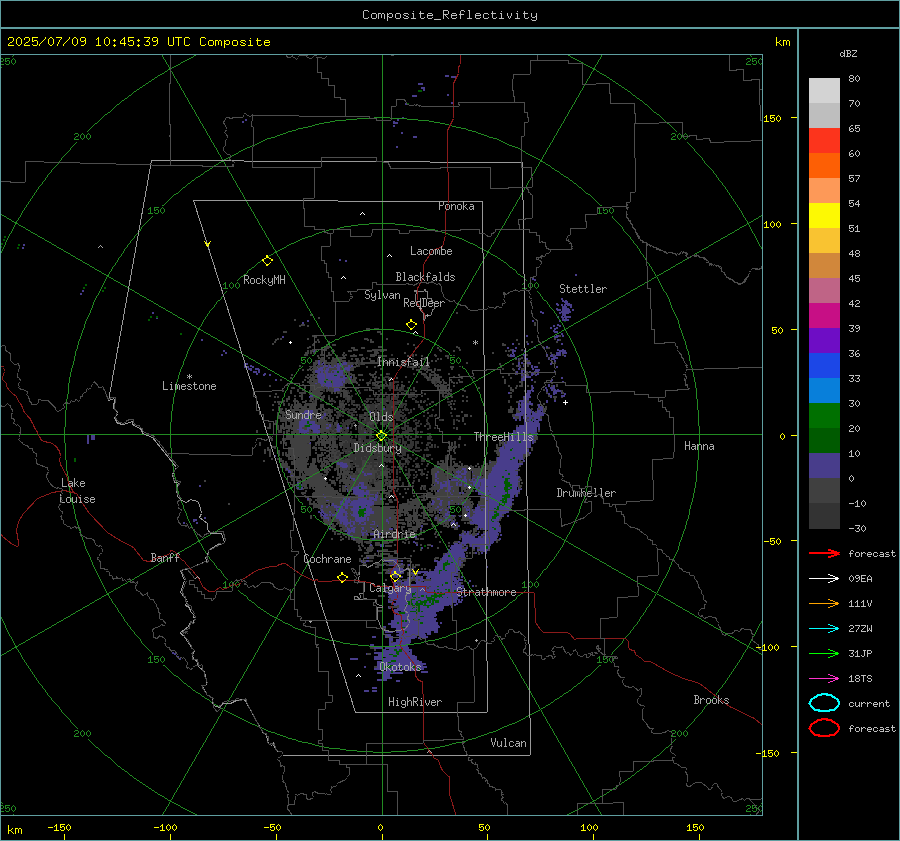Click the Innisfail town label

pyautogui.click(x=403, y=362)
